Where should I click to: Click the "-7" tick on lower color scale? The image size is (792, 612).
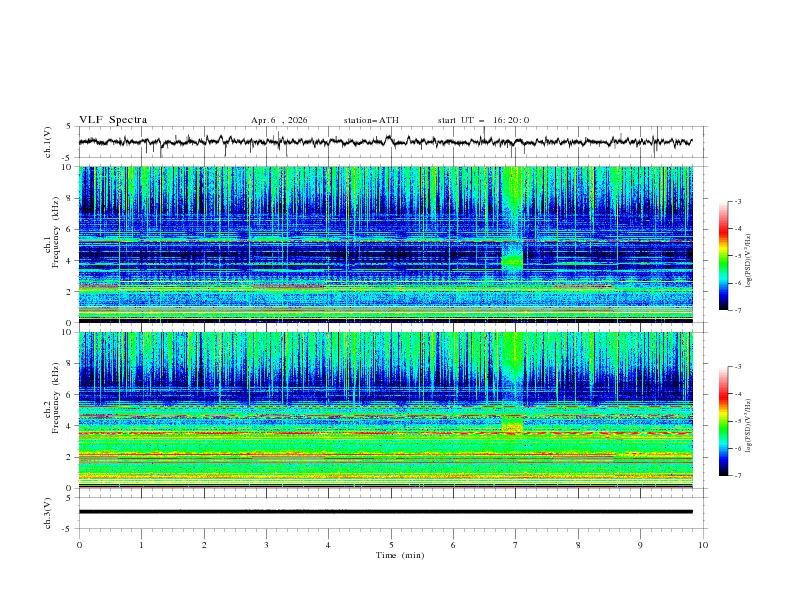point(737,476)
